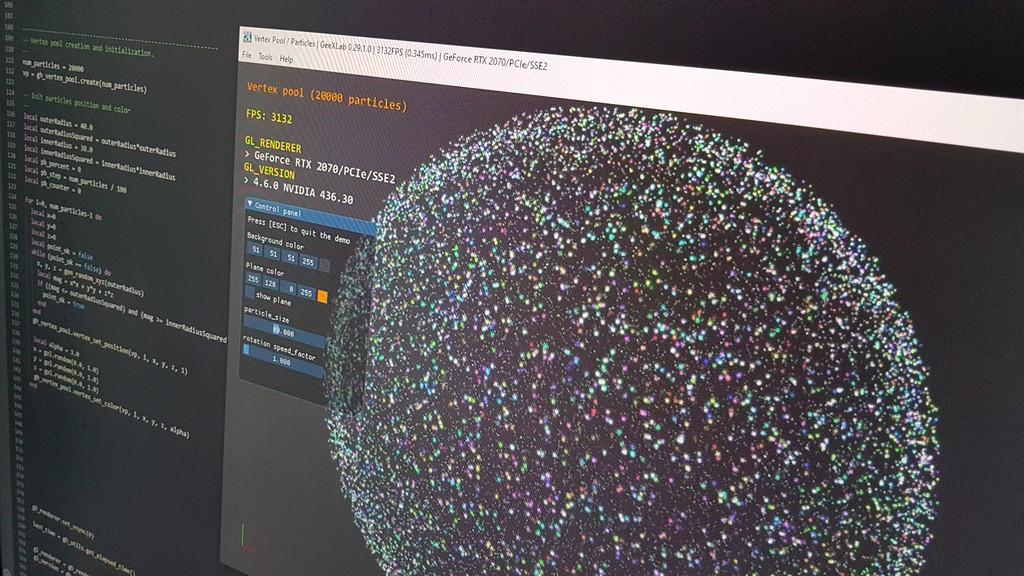Click the 'Background color' label

(x=275, y=241)
